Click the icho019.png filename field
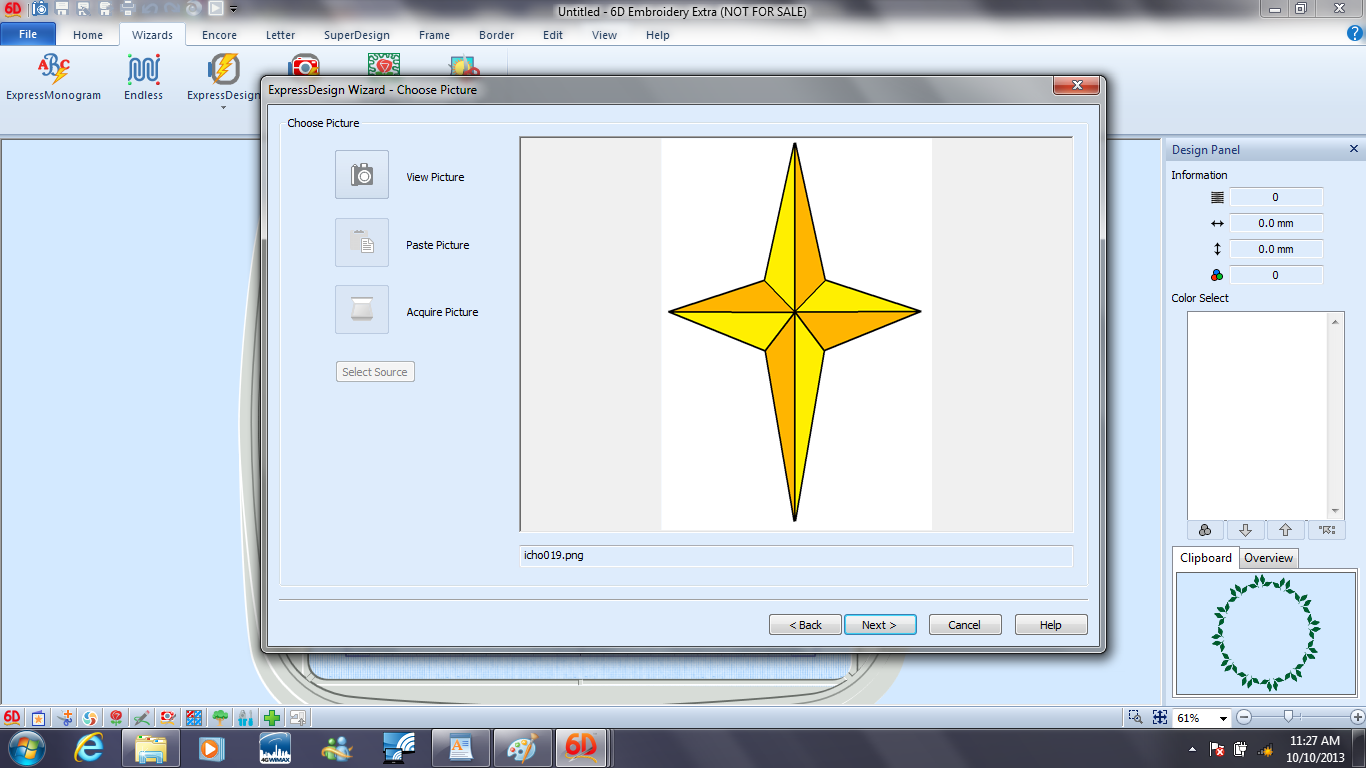 point(796,555)
